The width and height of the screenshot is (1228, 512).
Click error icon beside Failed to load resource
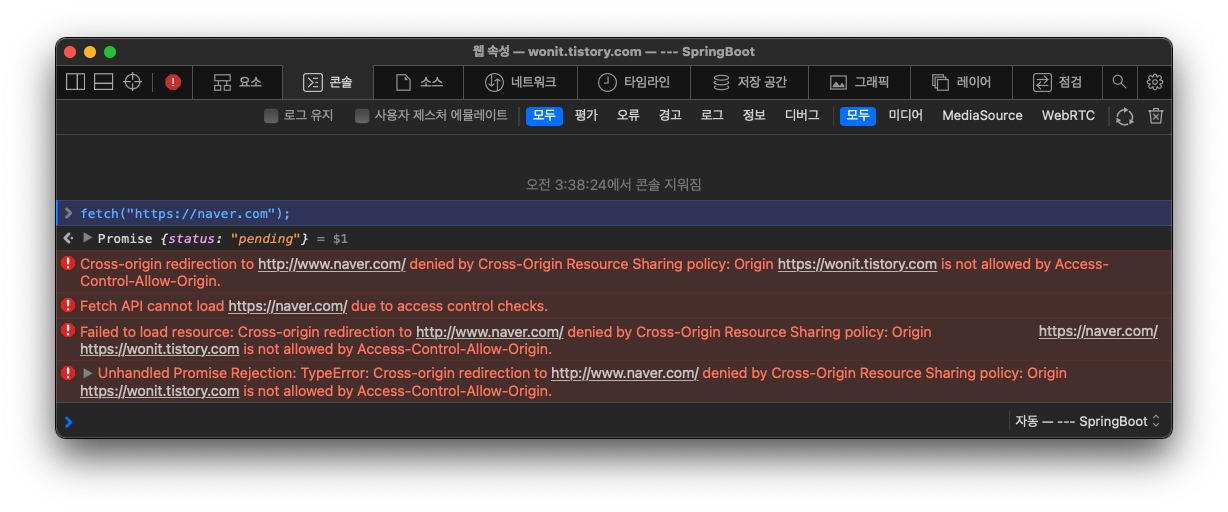(68, 330)
